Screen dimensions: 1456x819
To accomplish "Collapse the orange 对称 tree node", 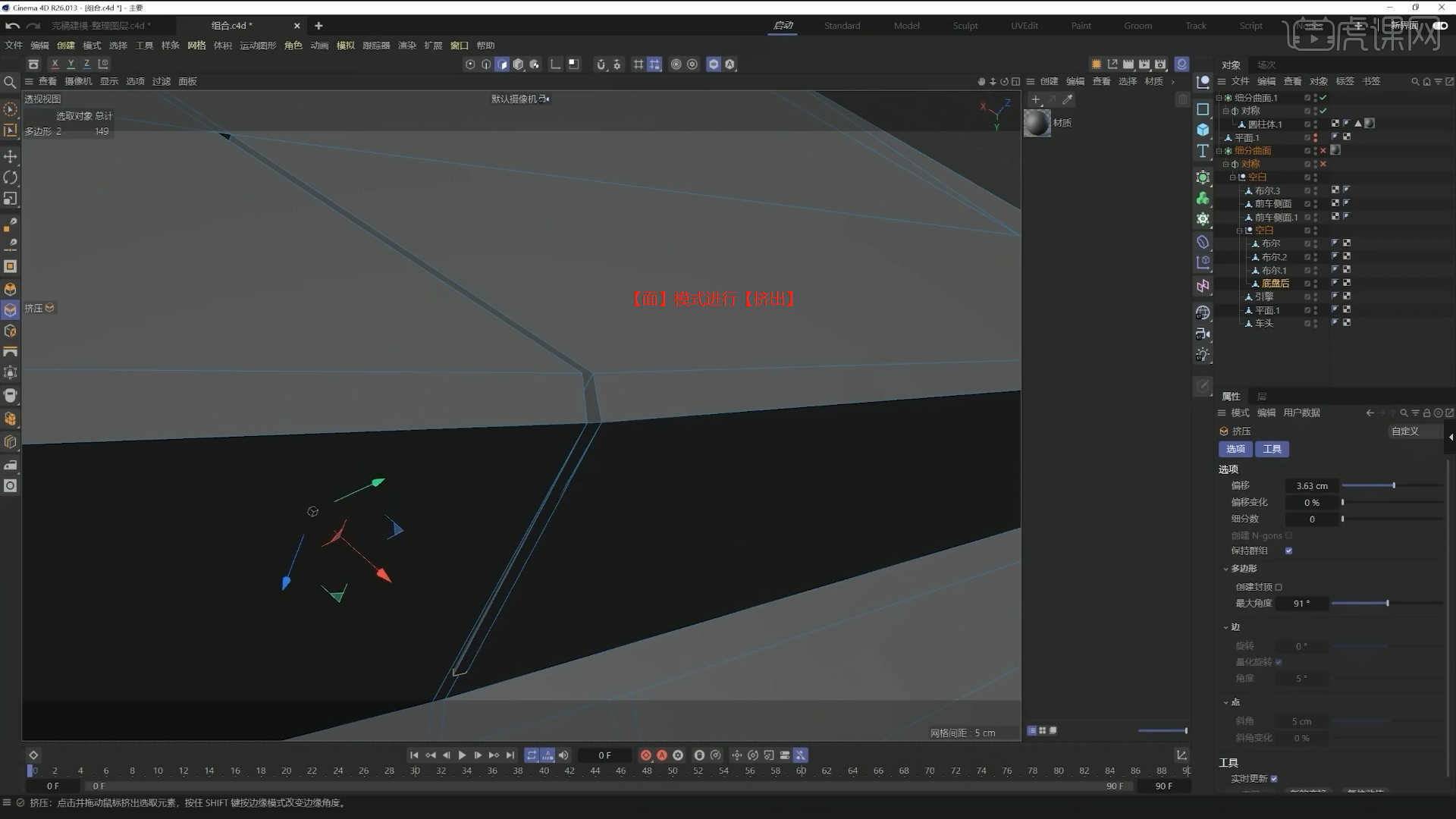I will 1225,164.
